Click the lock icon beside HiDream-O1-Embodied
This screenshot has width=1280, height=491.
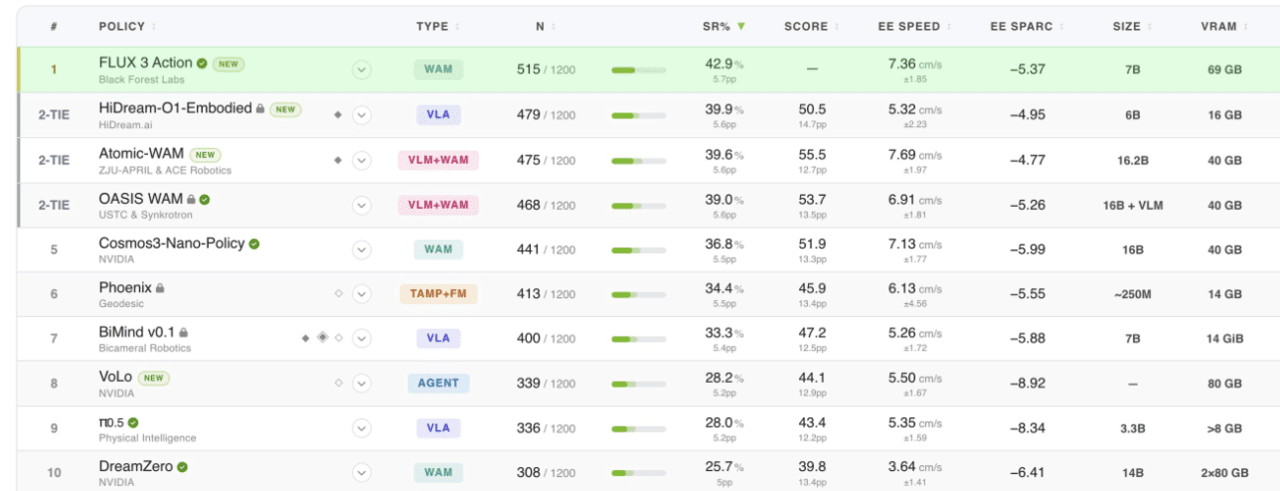point(260,109)
